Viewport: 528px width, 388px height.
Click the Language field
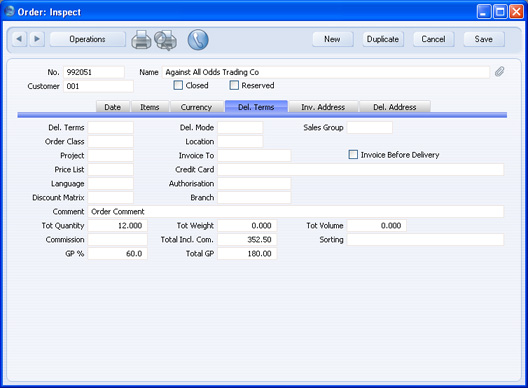pos(110,184)
